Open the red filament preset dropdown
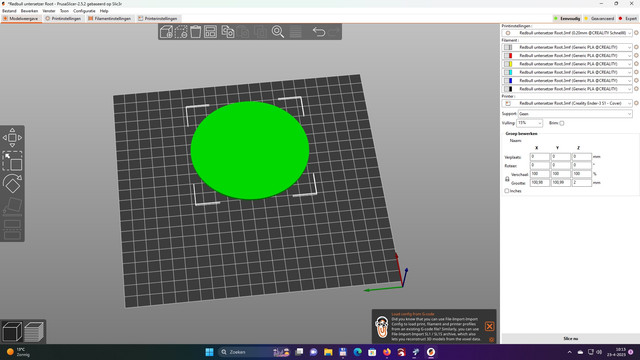This screenshot has width=640, height=360. (x=567, y=56)
